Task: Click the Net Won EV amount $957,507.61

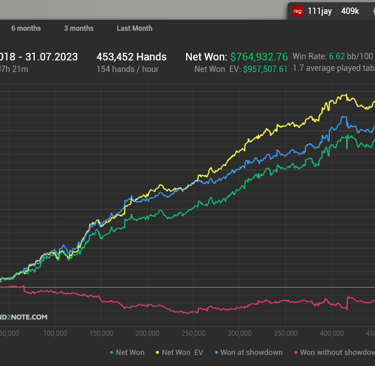Action: (265, 69)
